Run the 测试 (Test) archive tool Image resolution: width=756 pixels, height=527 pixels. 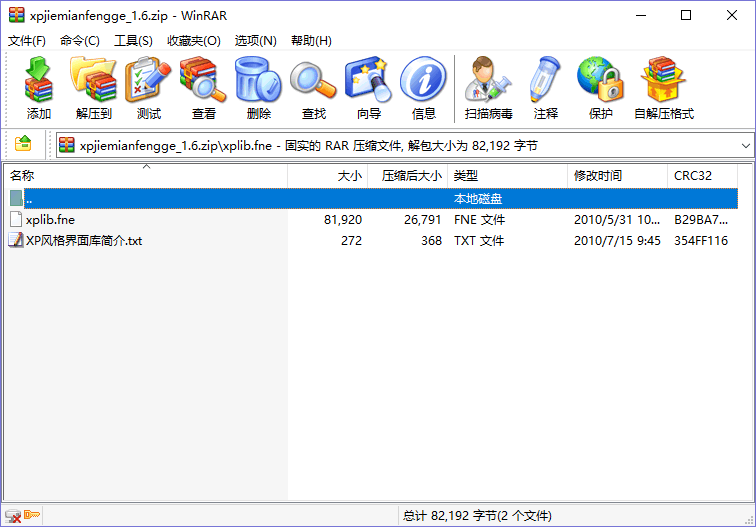148,88
